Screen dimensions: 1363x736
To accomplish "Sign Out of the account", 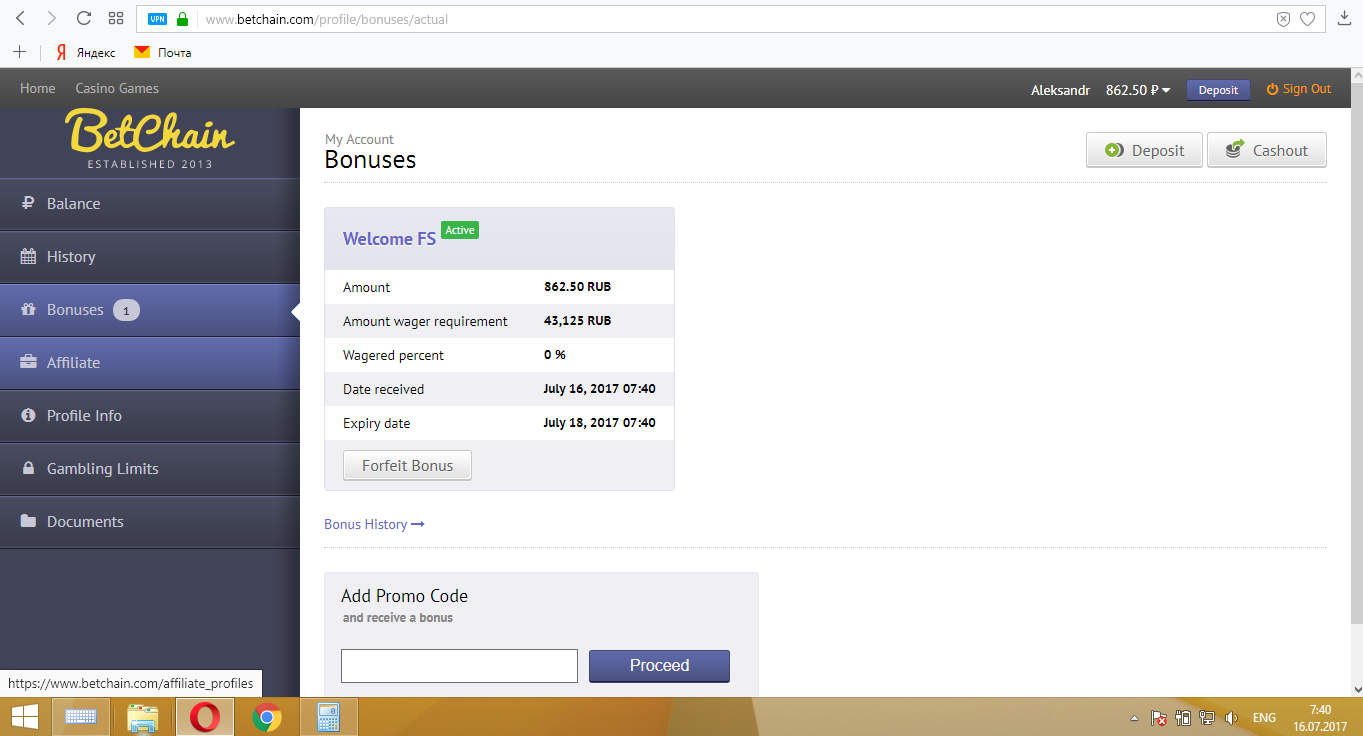I will (1299, 89).
